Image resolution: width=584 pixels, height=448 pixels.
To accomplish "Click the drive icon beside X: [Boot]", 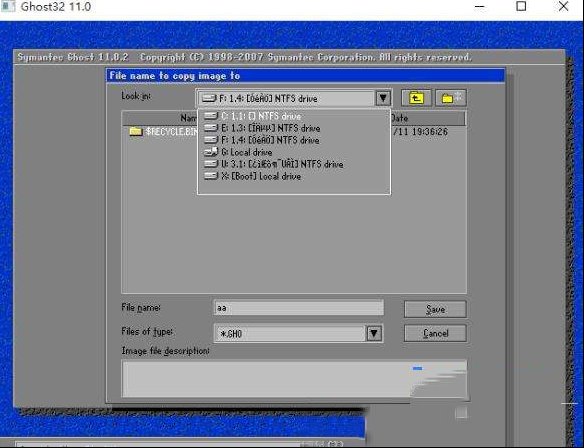I will click(211, 176).
